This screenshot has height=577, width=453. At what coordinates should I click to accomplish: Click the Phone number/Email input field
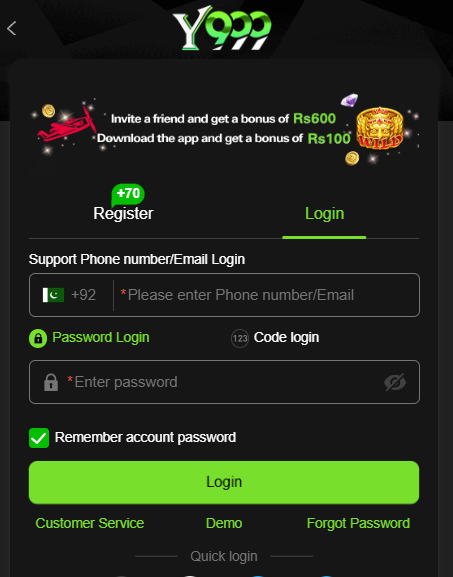coord(267,295)
